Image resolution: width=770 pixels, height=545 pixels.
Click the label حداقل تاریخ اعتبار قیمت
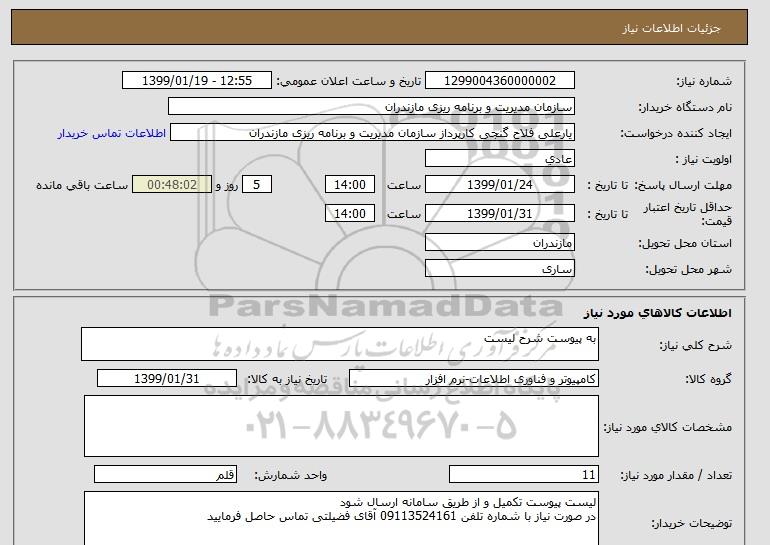coord(688,214)
